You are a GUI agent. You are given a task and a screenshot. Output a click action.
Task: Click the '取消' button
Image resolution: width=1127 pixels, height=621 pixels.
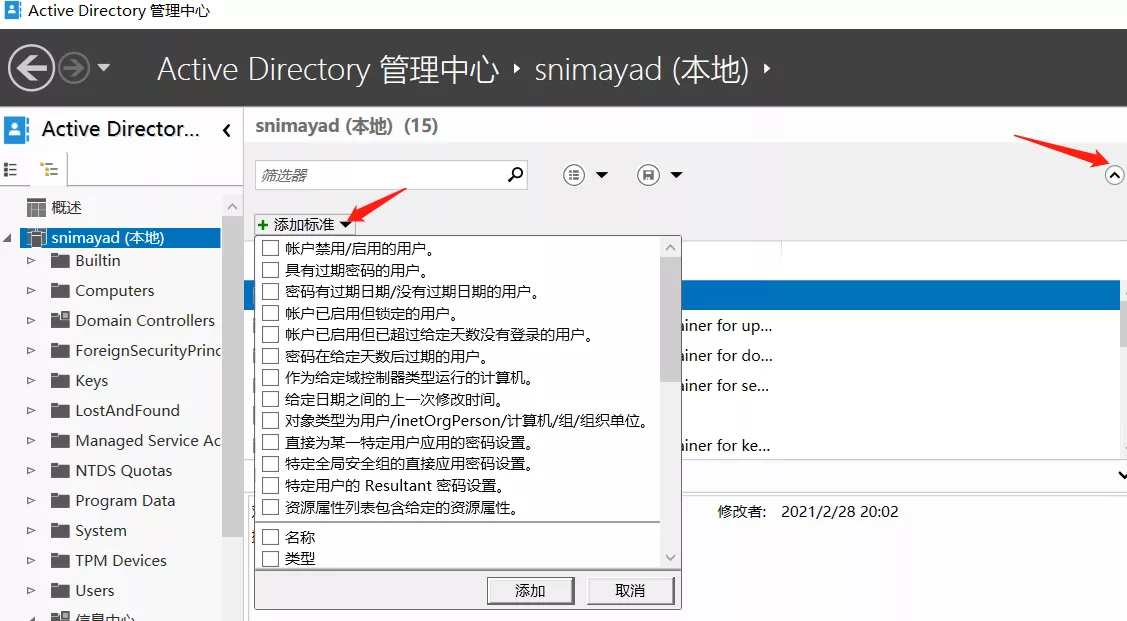click(630, 590)
